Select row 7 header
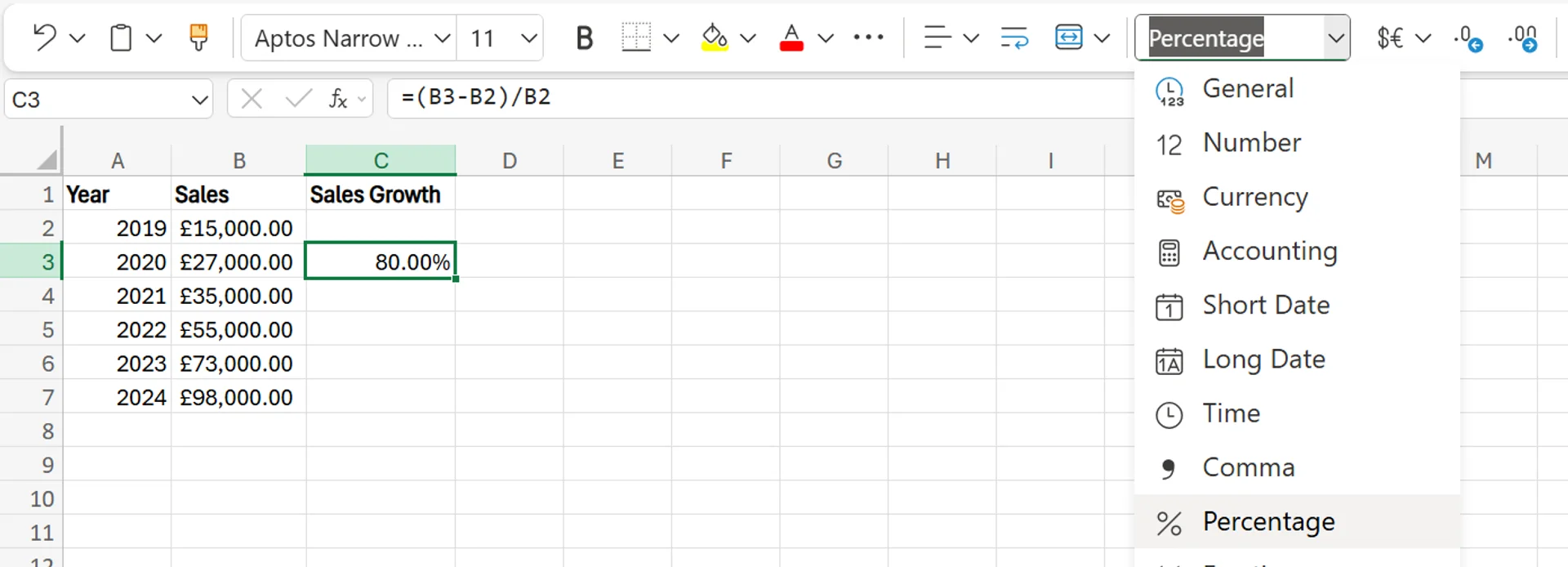 31,397
